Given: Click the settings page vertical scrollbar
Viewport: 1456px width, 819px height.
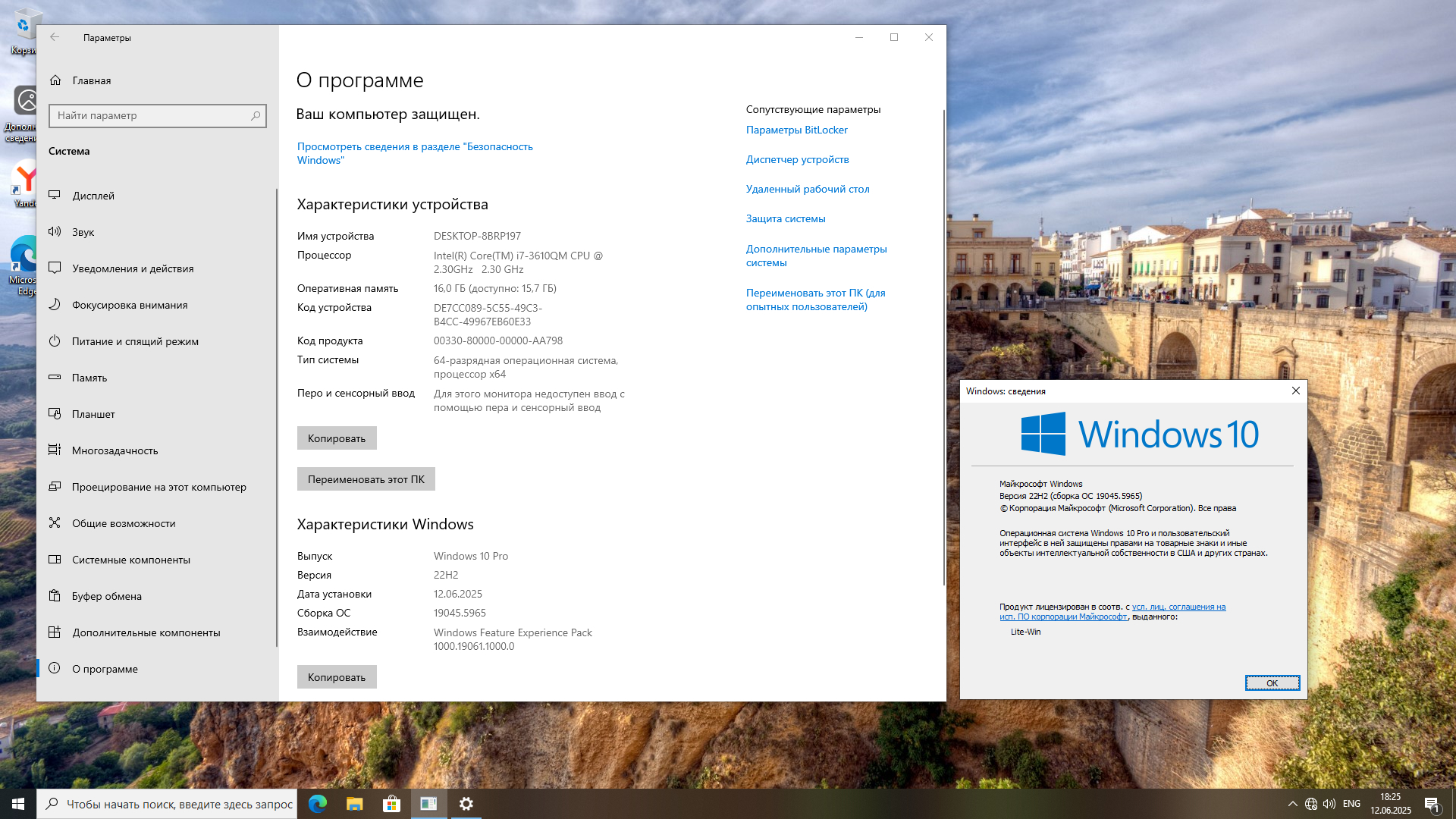Looking at the screenshot, I should click(943, 349).
